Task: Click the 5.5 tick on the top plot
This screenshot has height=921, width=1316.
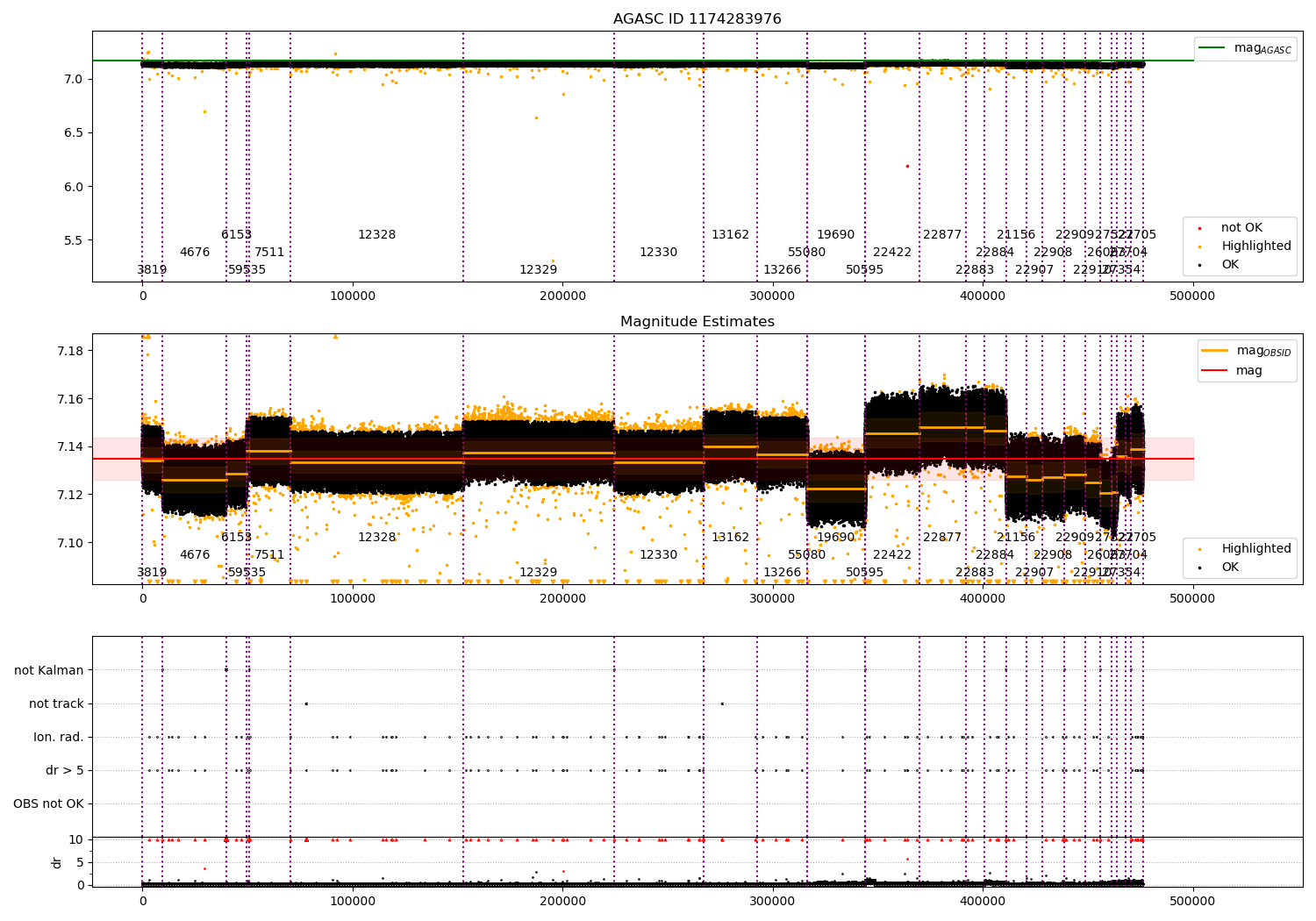Action: pyautogui.click(x=74, y=240)
